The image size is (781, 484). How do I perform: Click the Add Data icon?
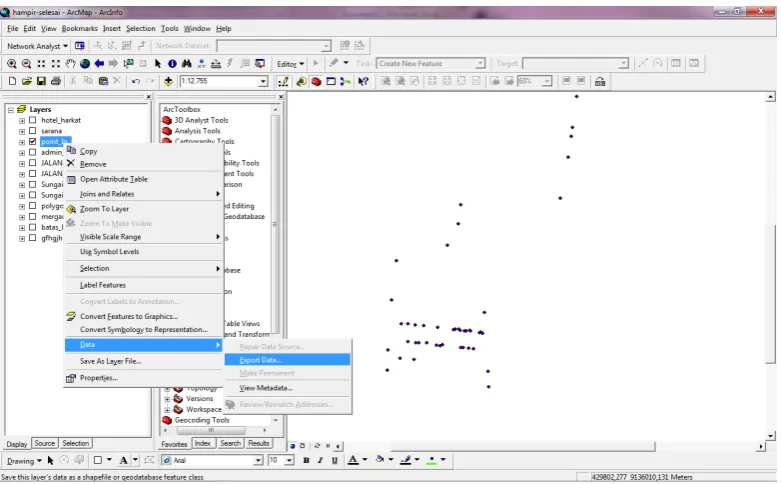pyautogui.click(x=168, y=81)
